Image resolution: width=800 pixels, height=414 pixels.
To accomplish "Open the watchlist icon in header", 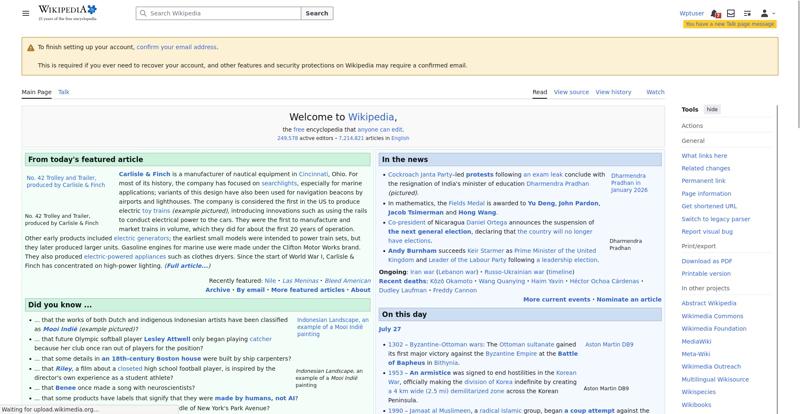I will [747, 13].
